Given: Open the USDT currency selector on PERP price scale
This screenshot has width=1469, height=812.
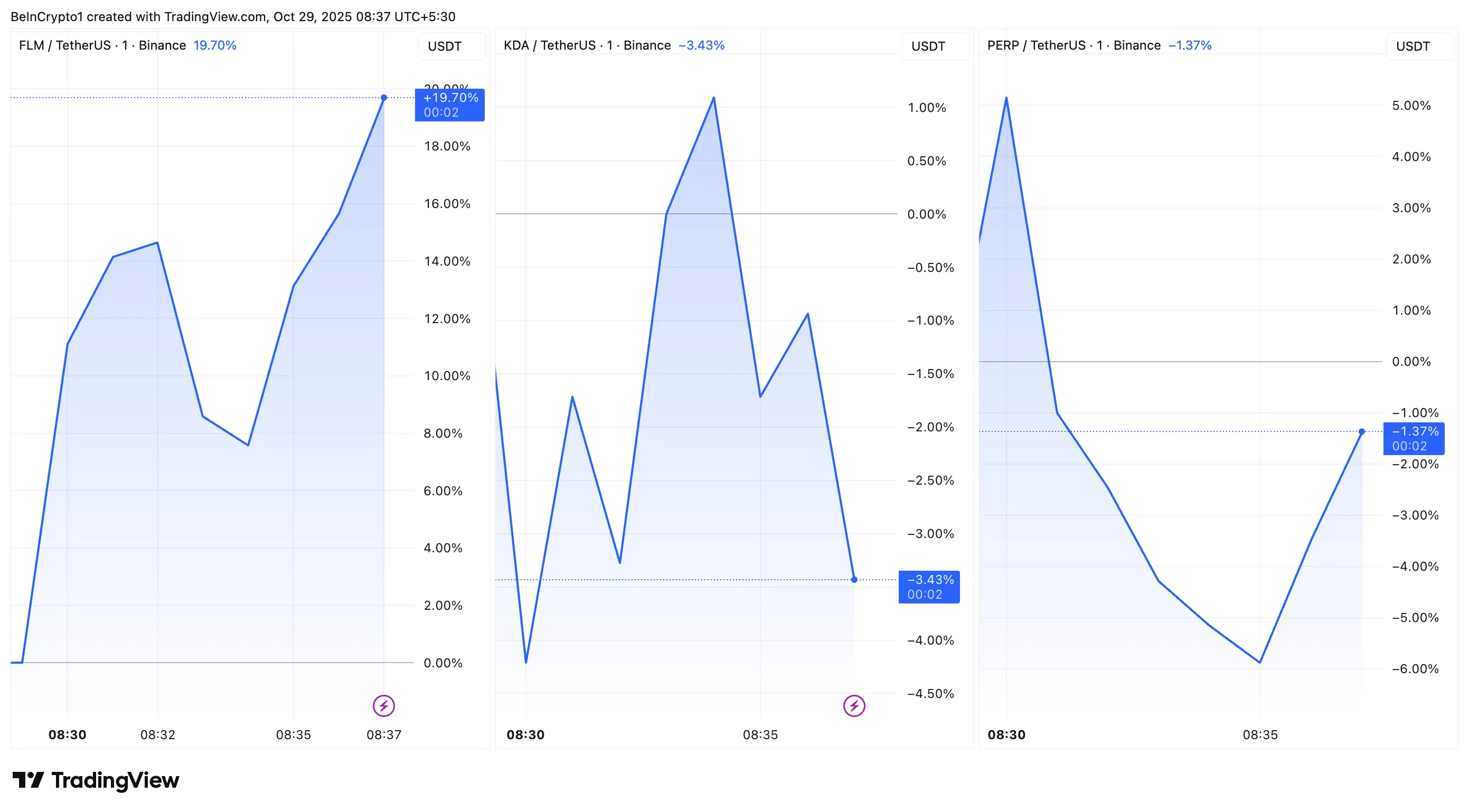Looking at the screenshot, I should [1419, 46].
